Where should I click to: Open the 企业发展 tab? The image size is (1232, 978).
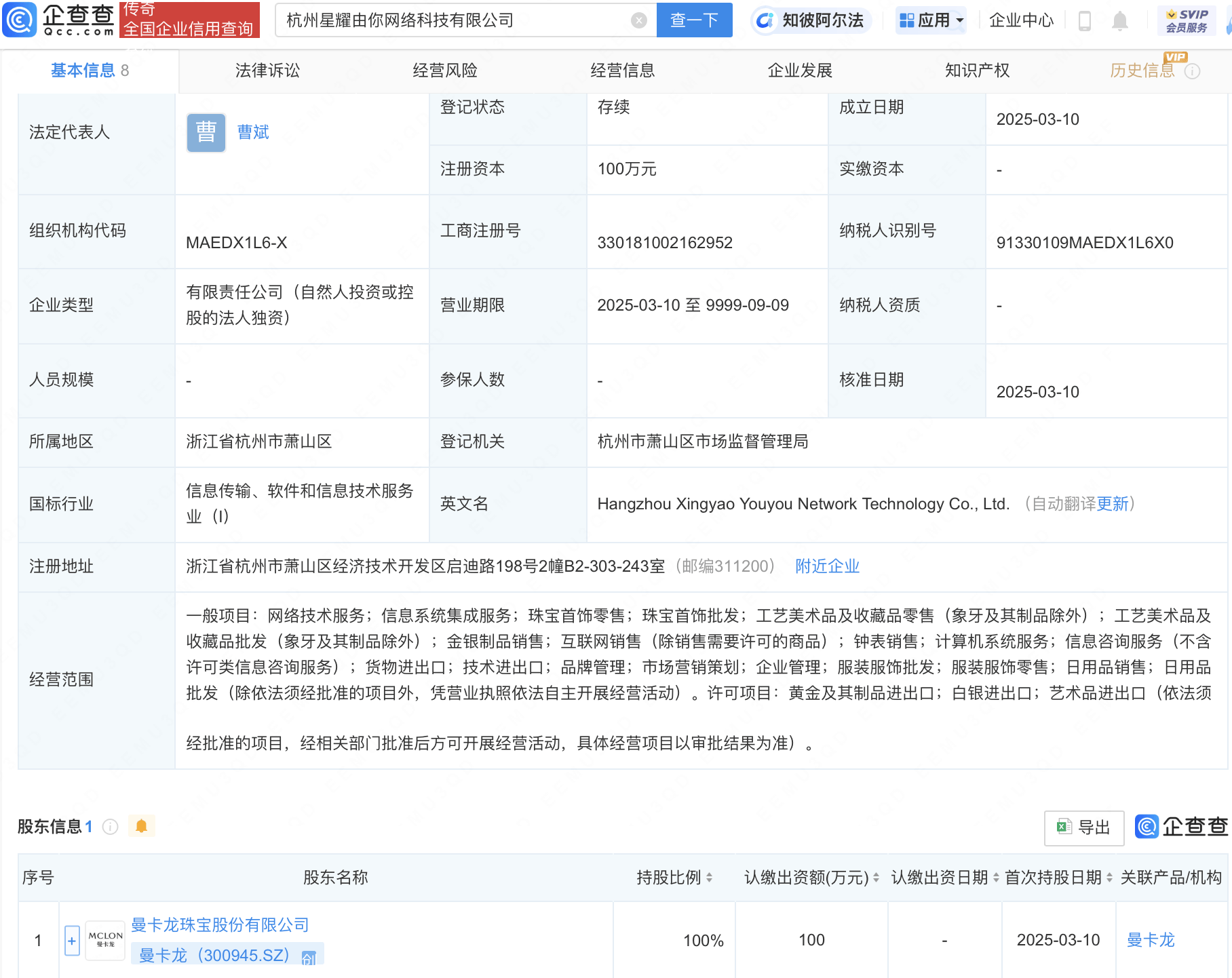pos(800,71)
